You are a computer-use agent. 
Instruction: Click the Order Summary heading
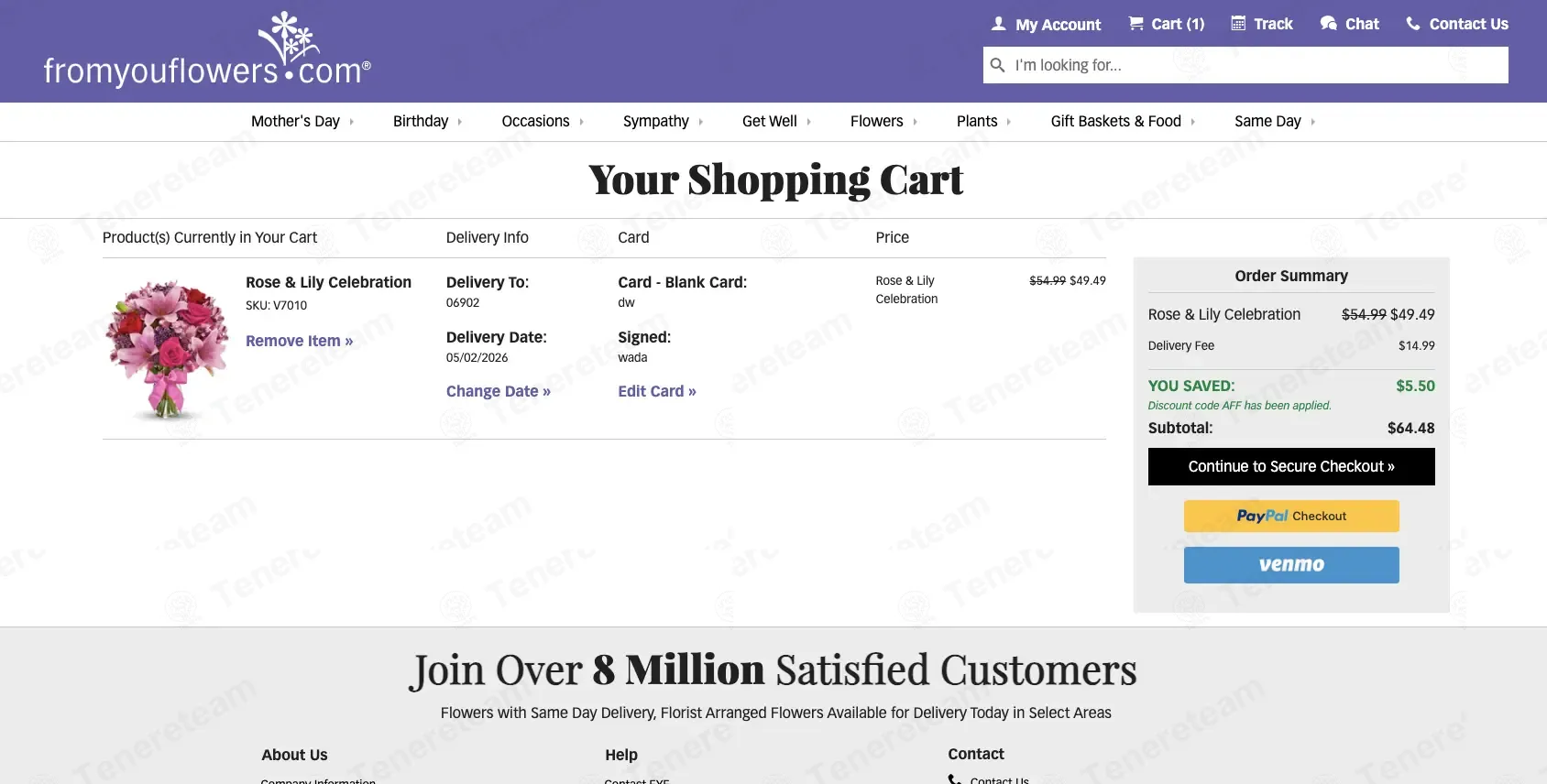coord(1291,276)
